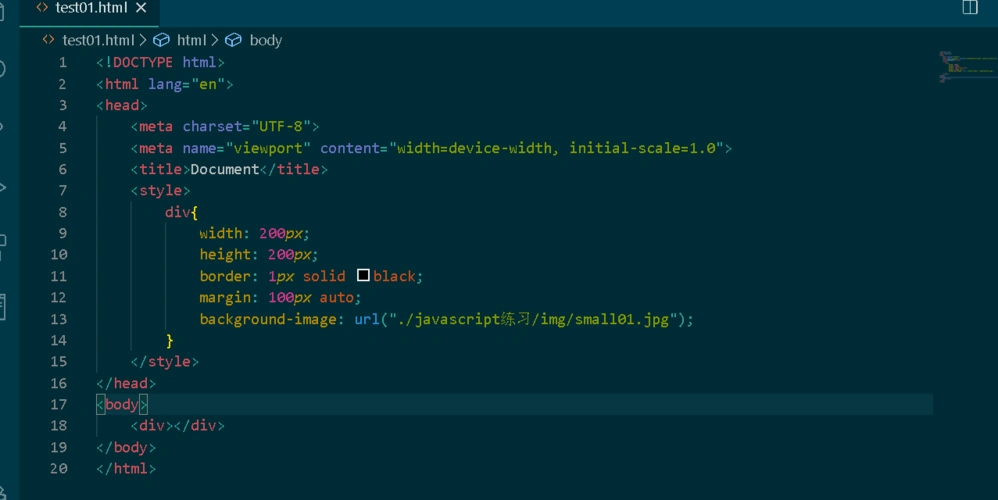Click the file icon on test01.html tab

tap(41, 8)
